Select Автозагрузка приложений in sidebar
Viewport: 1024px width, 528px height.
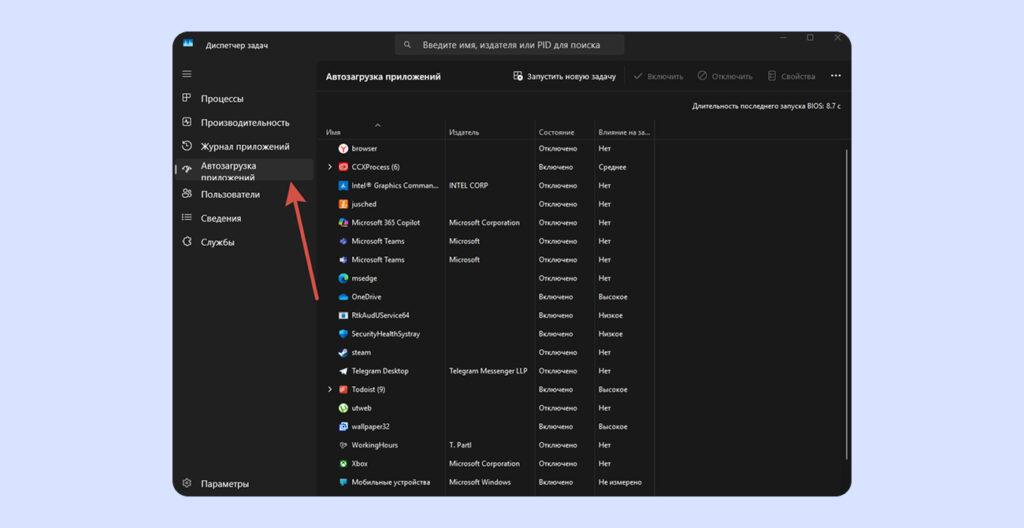tap(244, 170)
